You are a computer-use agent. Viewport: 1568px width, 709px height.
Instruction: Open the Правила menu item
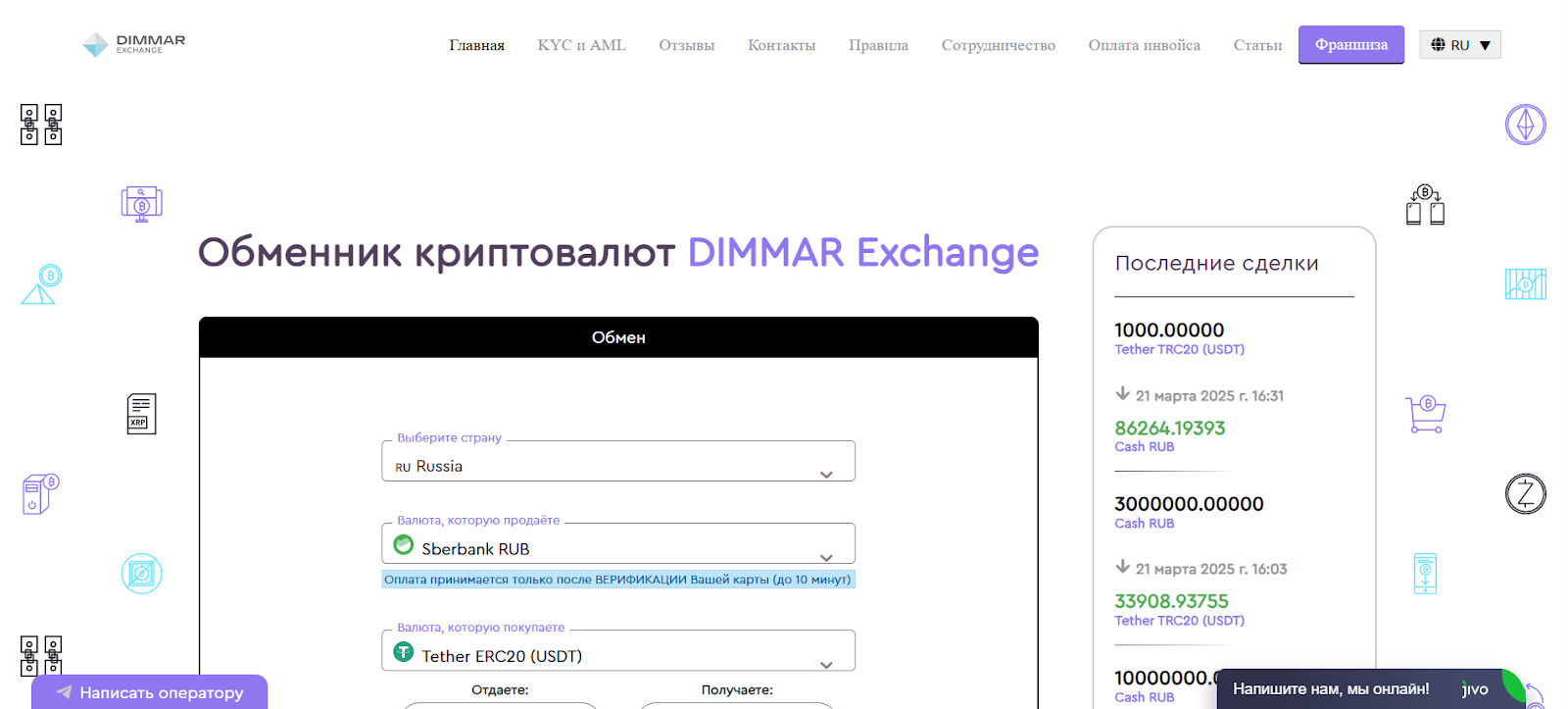point(878,45)
